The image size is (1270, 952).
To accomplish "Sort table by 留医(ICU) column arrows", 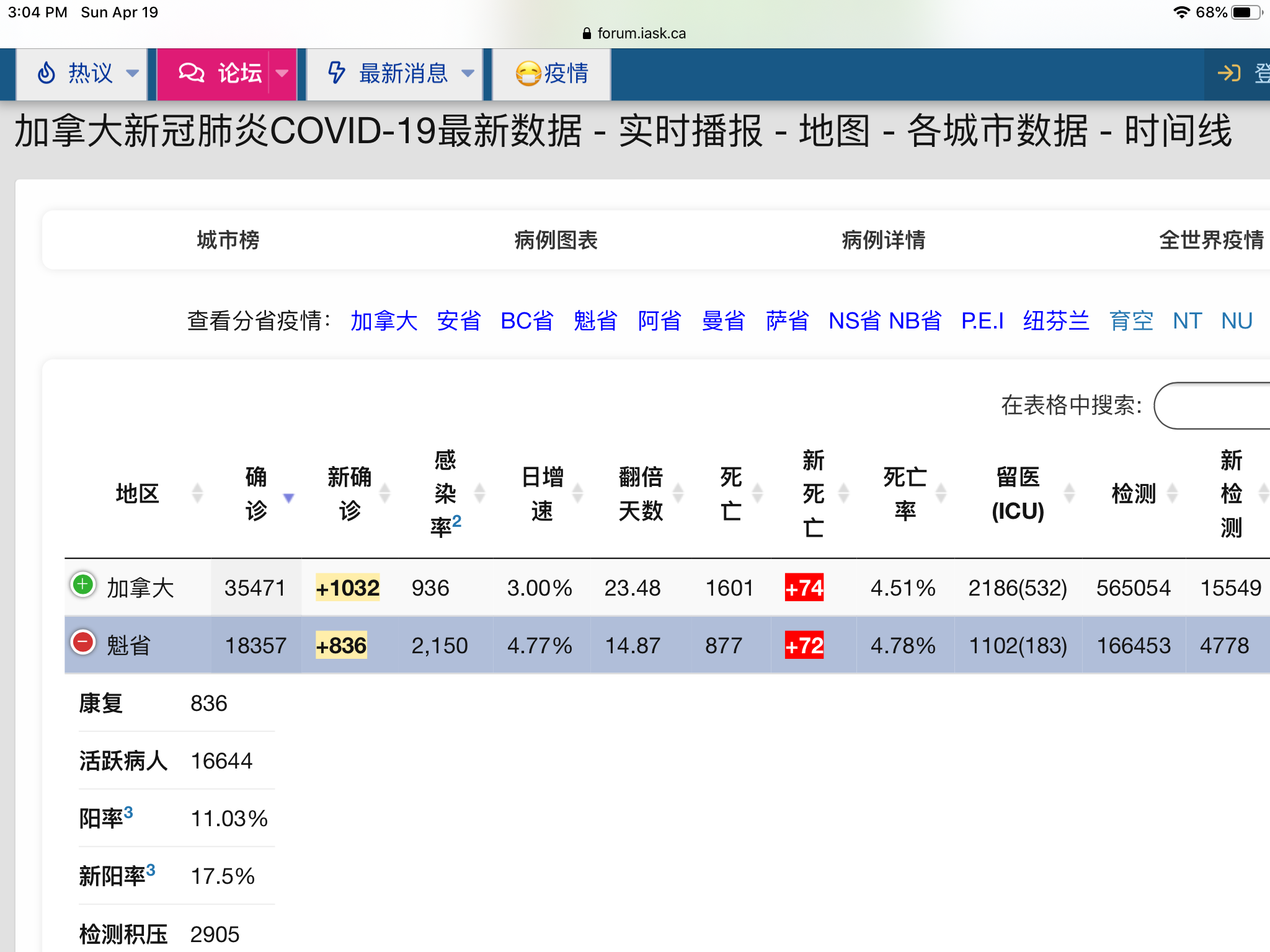I will [x=1069, y=493].
